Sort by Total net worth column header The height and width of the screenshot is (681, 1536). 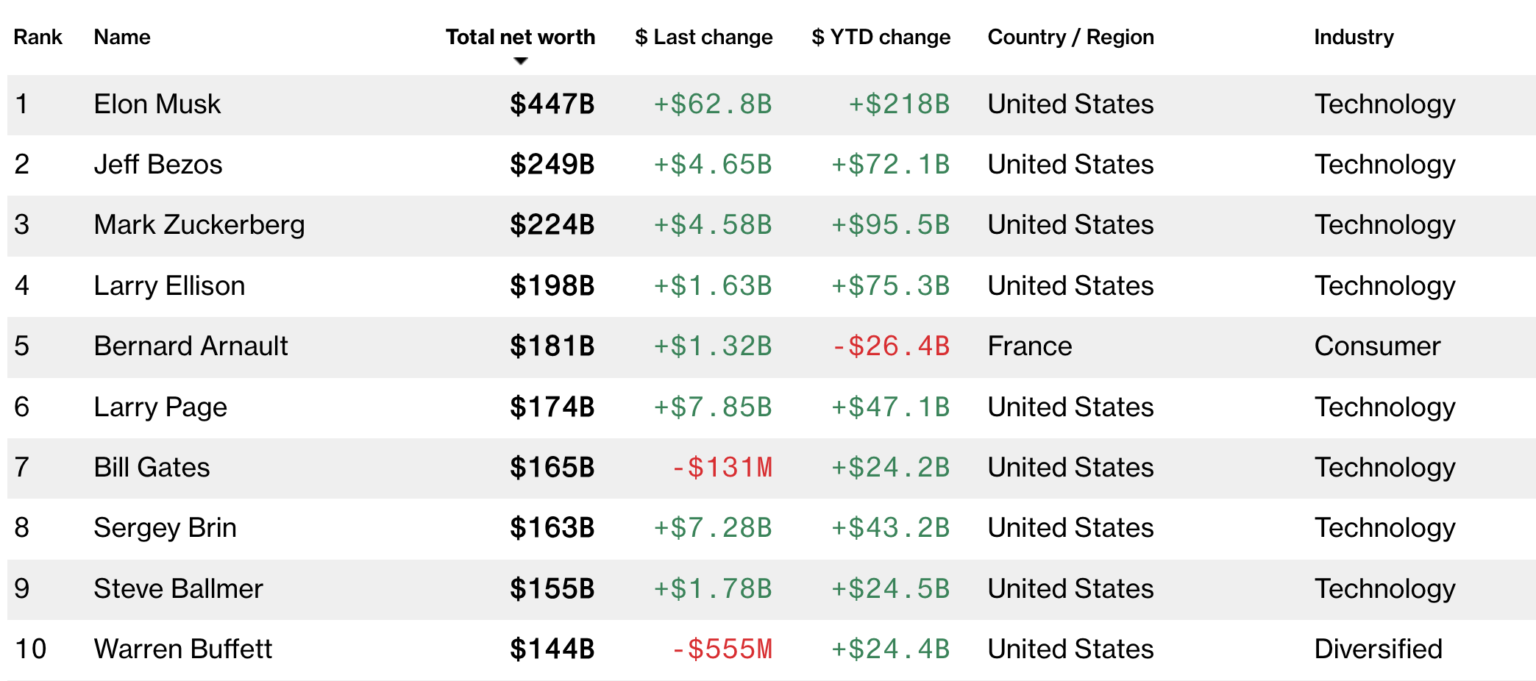click(520, 37)
